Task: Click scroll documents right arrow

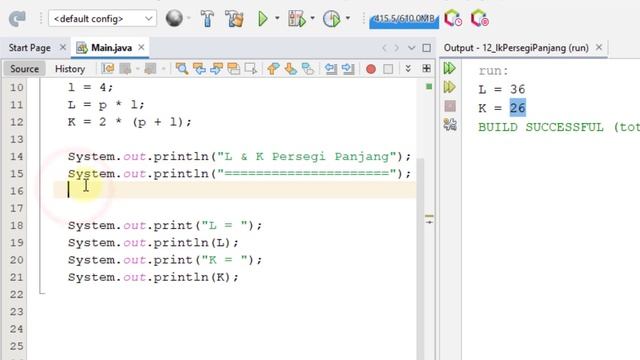Action: click(x=396, y=48)
